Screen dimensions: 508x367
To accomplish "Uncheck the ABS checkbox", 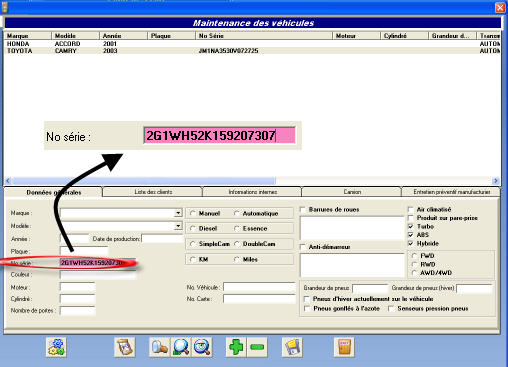I will [x=411, y=235].
